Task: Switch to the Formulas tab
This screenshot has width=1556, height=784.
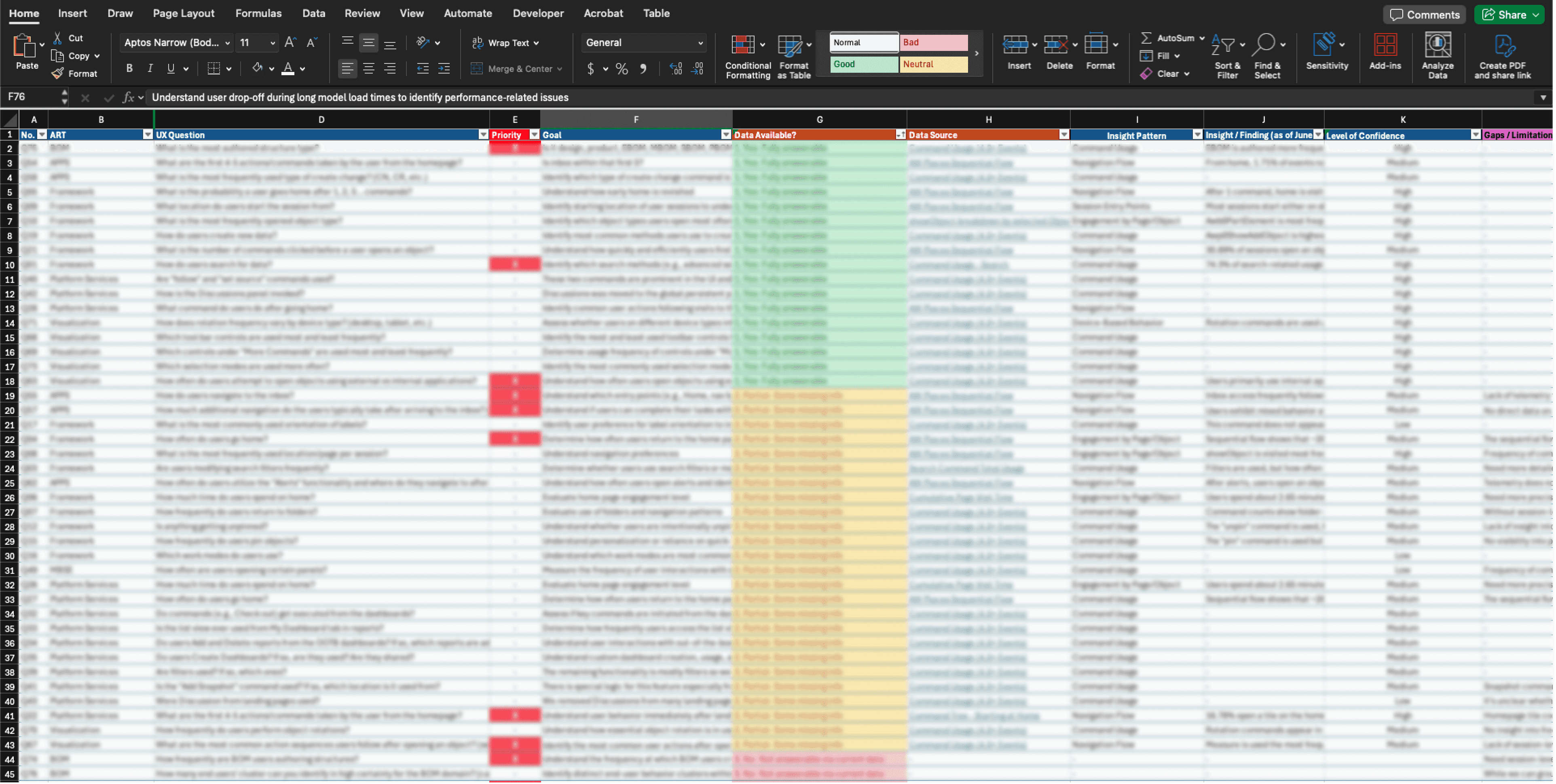Action: [x=258, y=13]
